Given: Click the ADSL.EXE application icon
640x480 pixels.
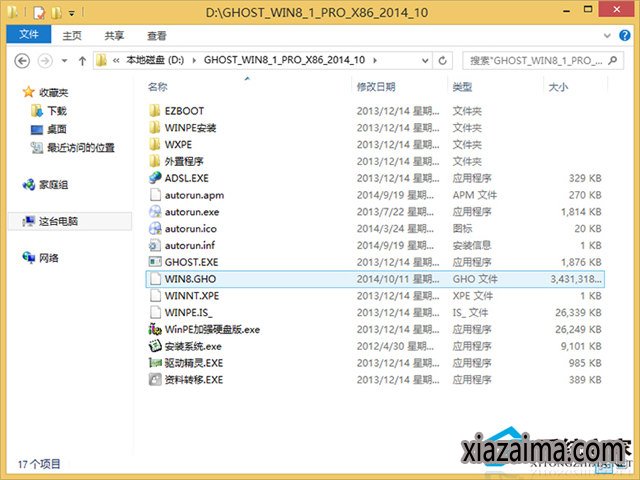Looking at the screenshot, I should tap(155, 178).
